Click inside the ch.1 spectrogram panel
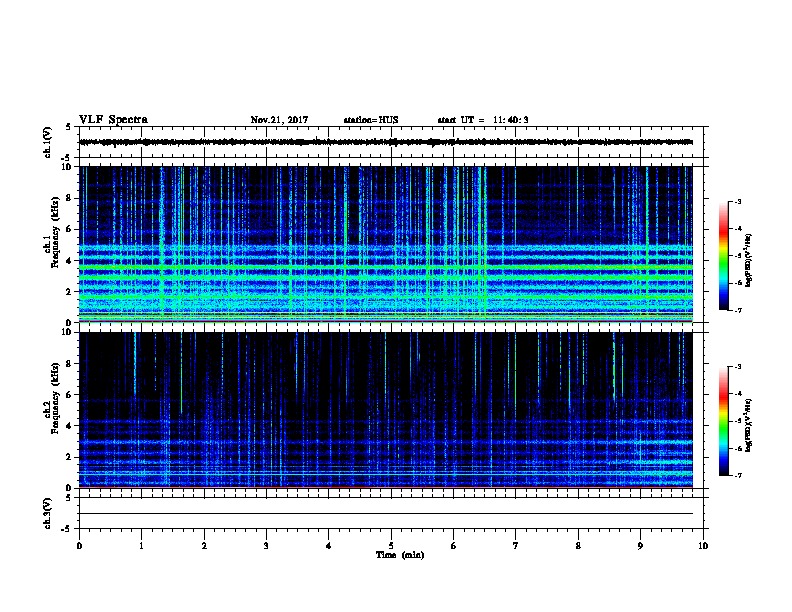Viewport: 792px width, 612px height. (386, 244)
